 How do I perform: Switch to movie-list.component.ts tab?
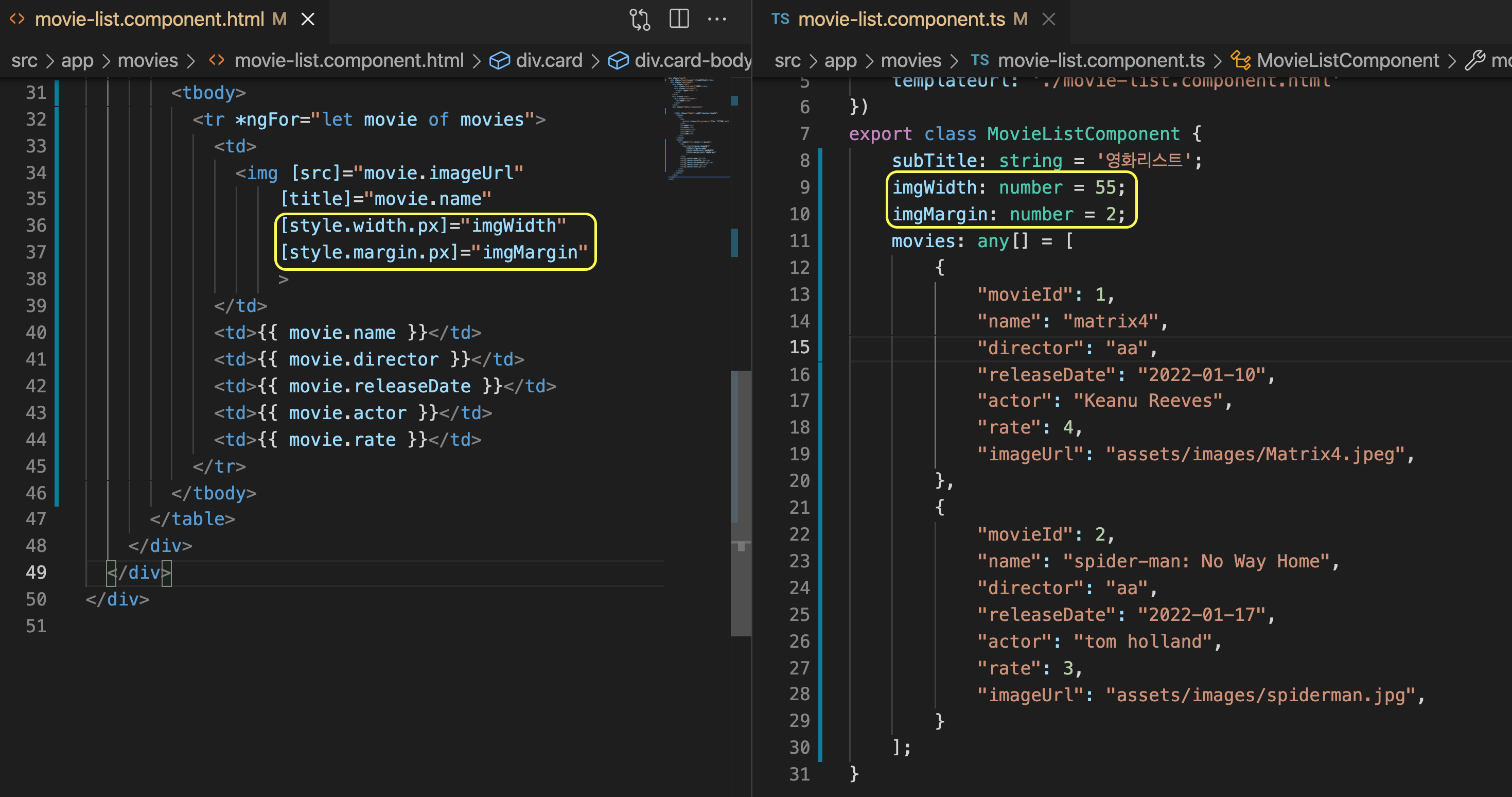pos(901,20)
